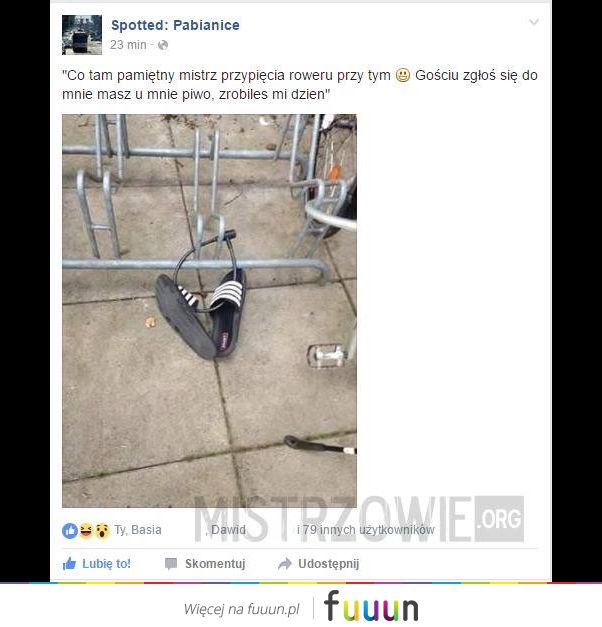Click the fuuun logo in footer

[371, 606]
